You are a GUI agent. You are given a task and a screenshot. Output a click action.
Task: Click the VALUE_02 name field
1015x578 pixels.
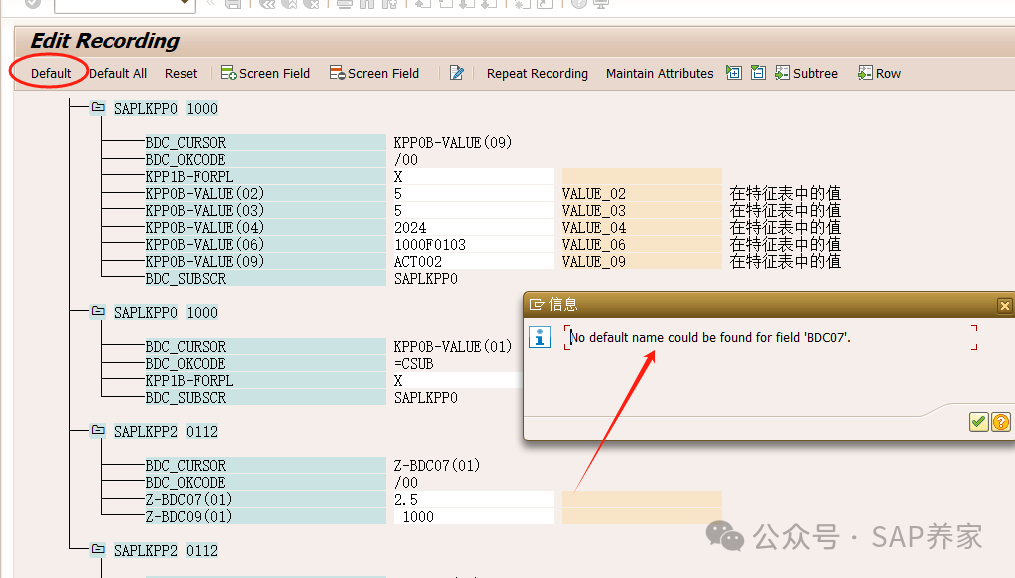point(641,194)
